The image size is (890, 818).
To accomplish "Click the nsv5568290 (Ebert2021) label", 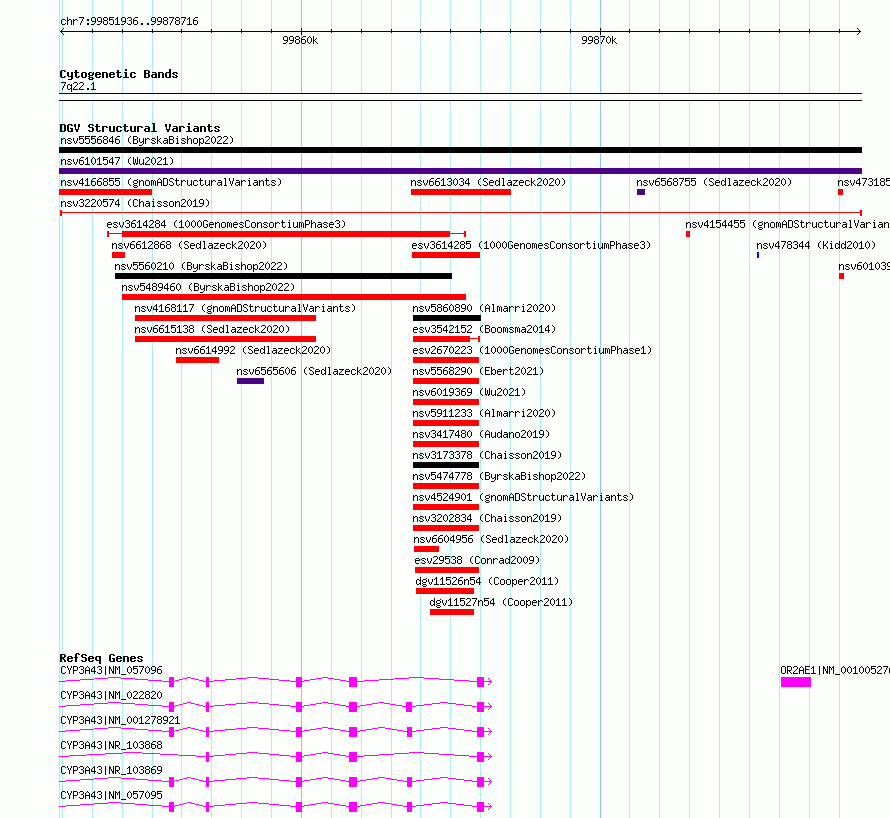I will tap(478, 371).
